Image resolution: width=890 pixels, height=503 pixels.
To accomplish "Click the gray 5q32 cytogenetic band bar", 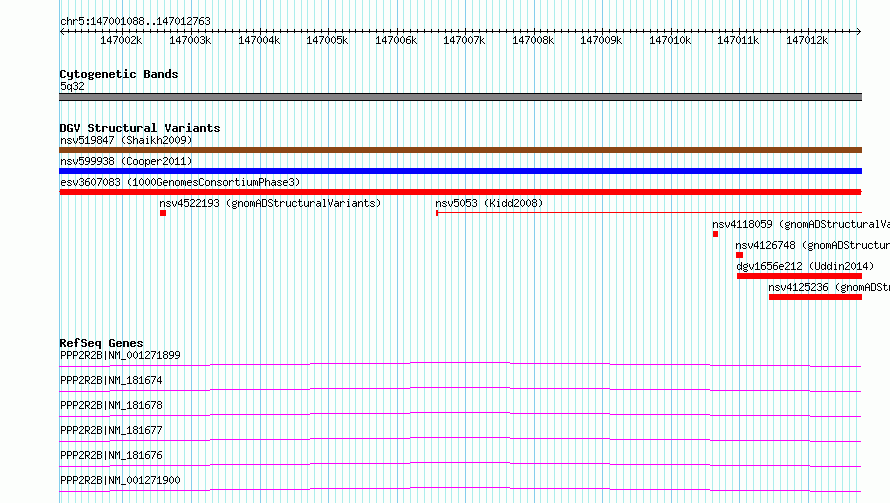I will [460, 97].
